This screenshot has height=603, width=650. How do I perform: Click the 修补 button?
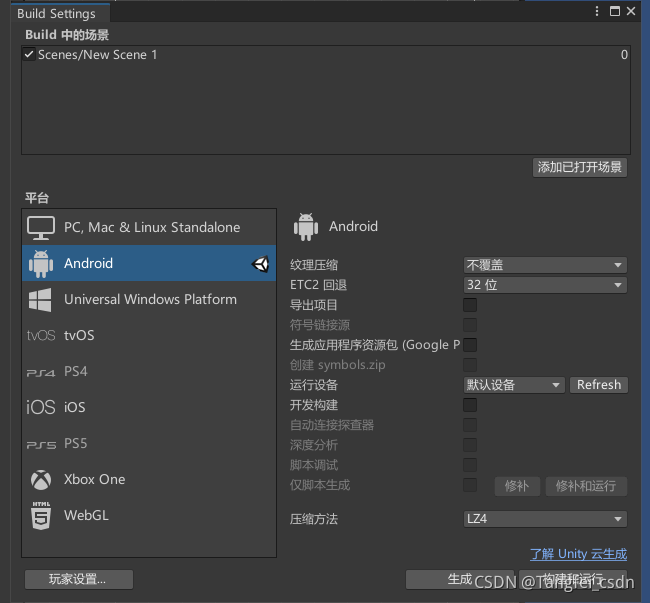tap(517, 486)
